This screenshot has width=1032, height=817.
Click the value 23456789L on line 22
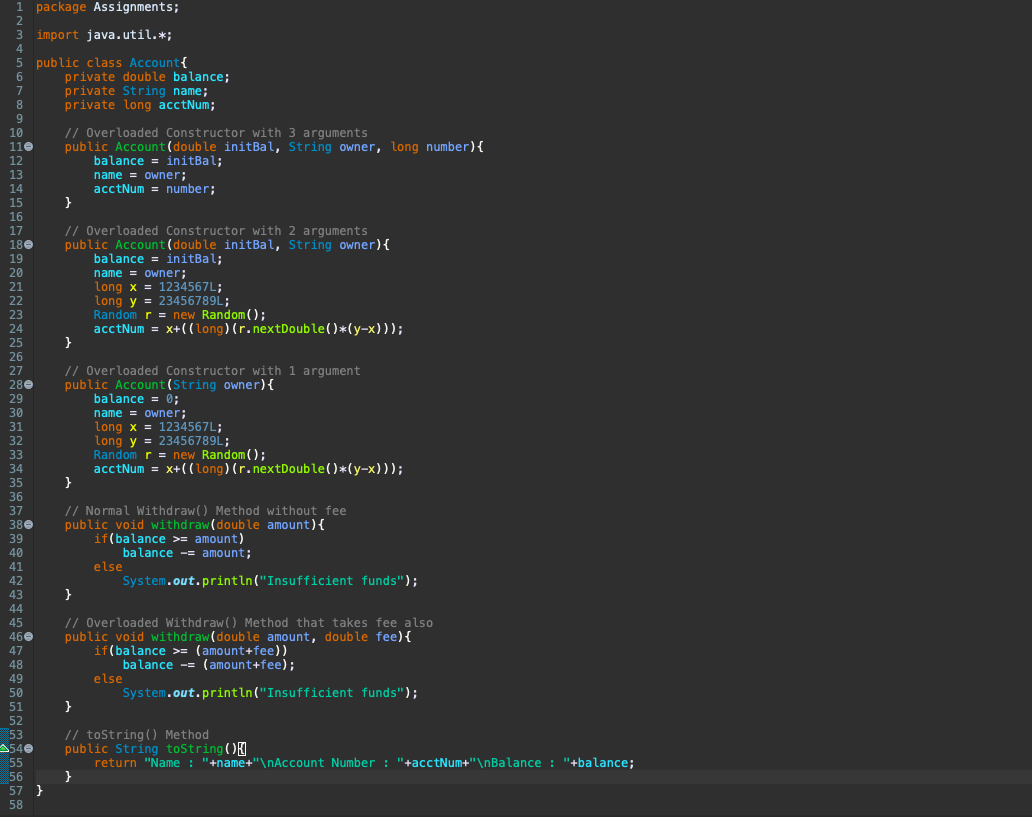pyautogui.click(x=193, y=301)
